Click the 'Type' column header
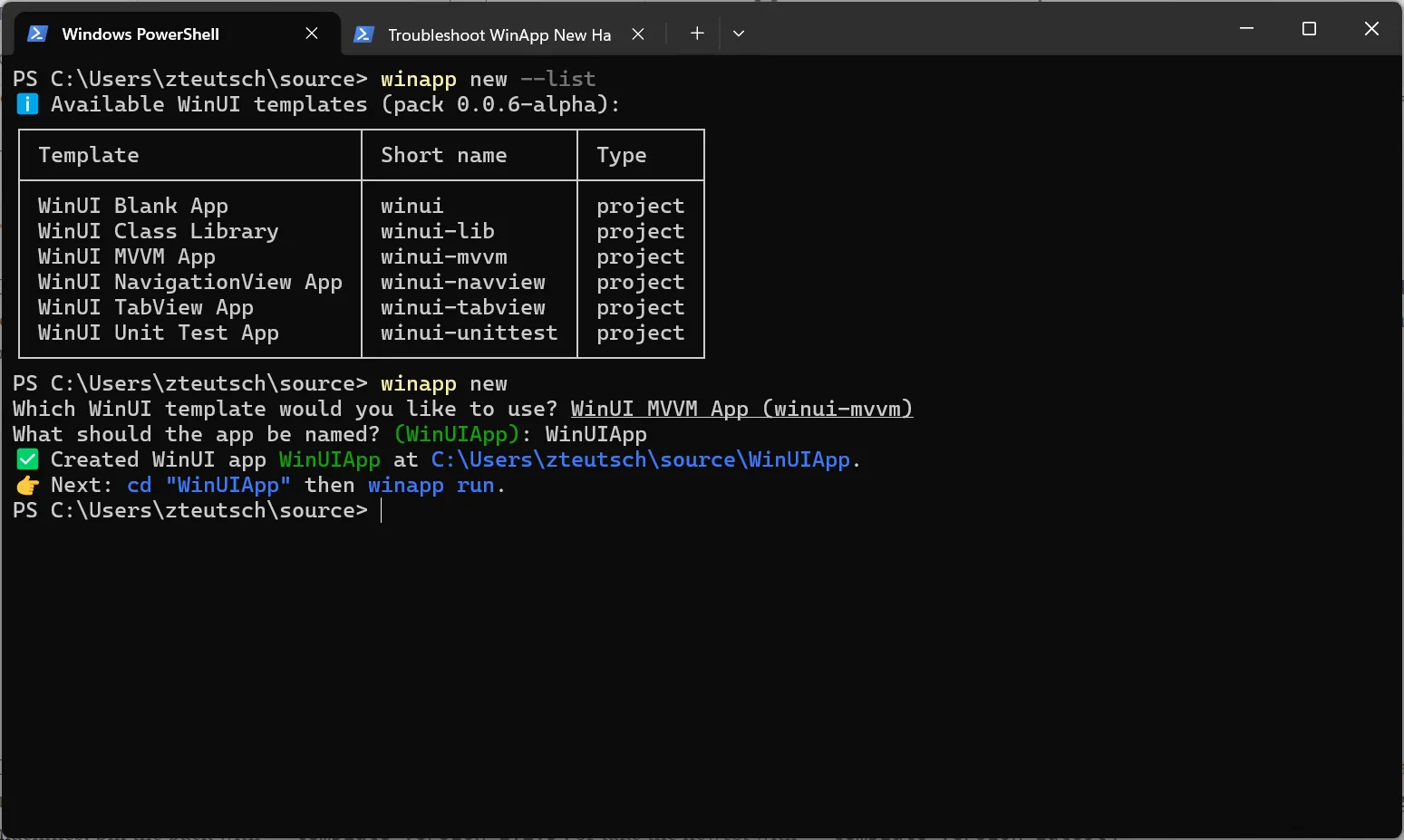The image size is (1404, 840). [x=621, y=155]
